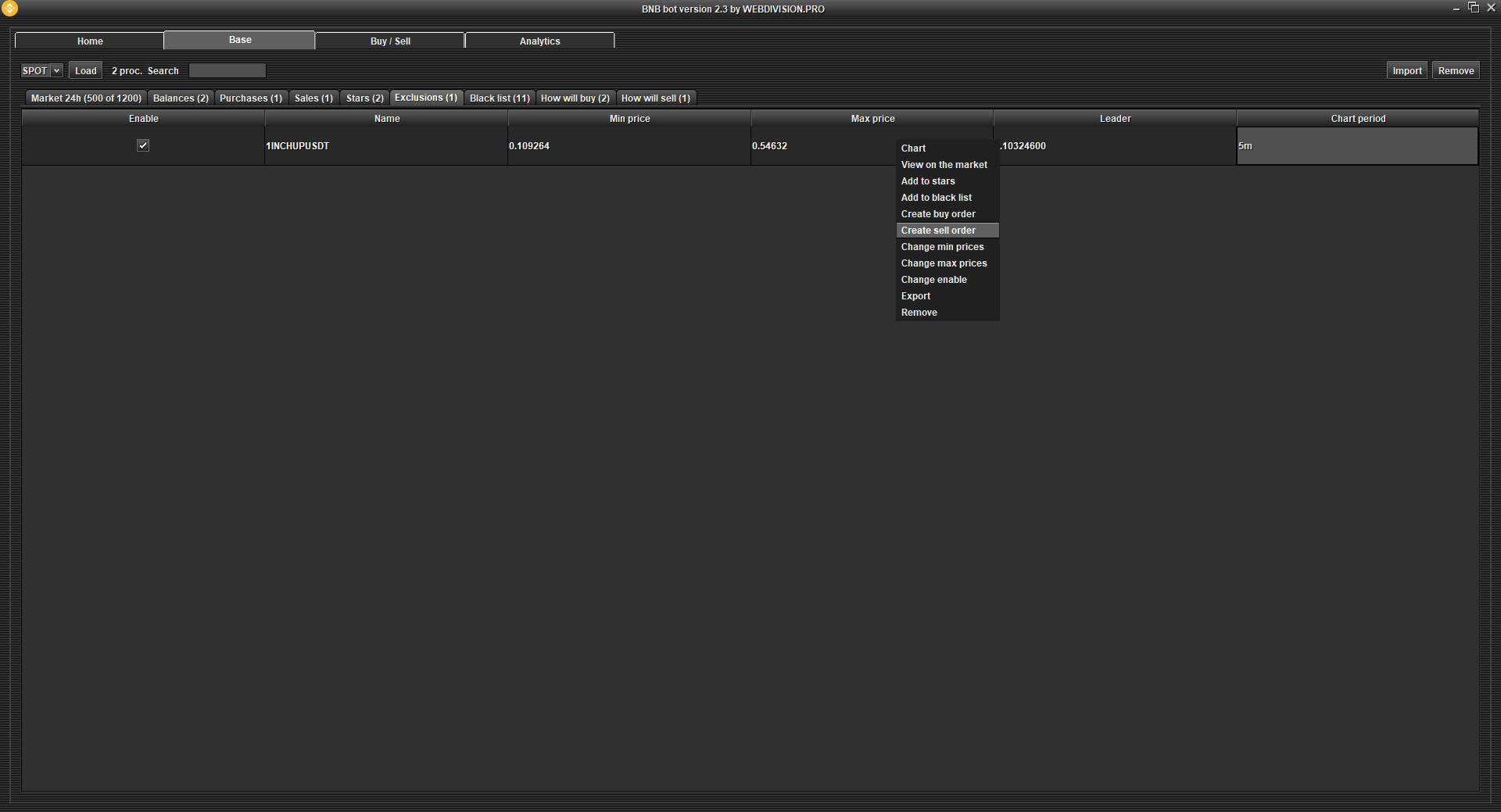1501x812 pixels.
Task: Open the Analytics tab
Action: tap(539, 41)
